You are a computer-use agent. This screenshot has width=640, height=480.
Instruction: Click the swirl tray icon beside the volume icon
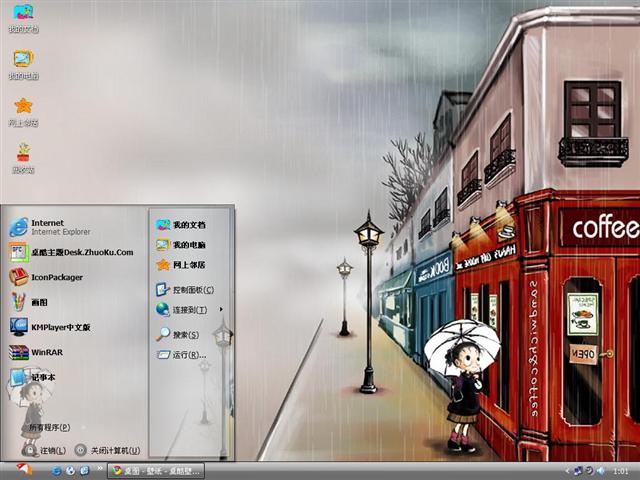pos(589,471)
